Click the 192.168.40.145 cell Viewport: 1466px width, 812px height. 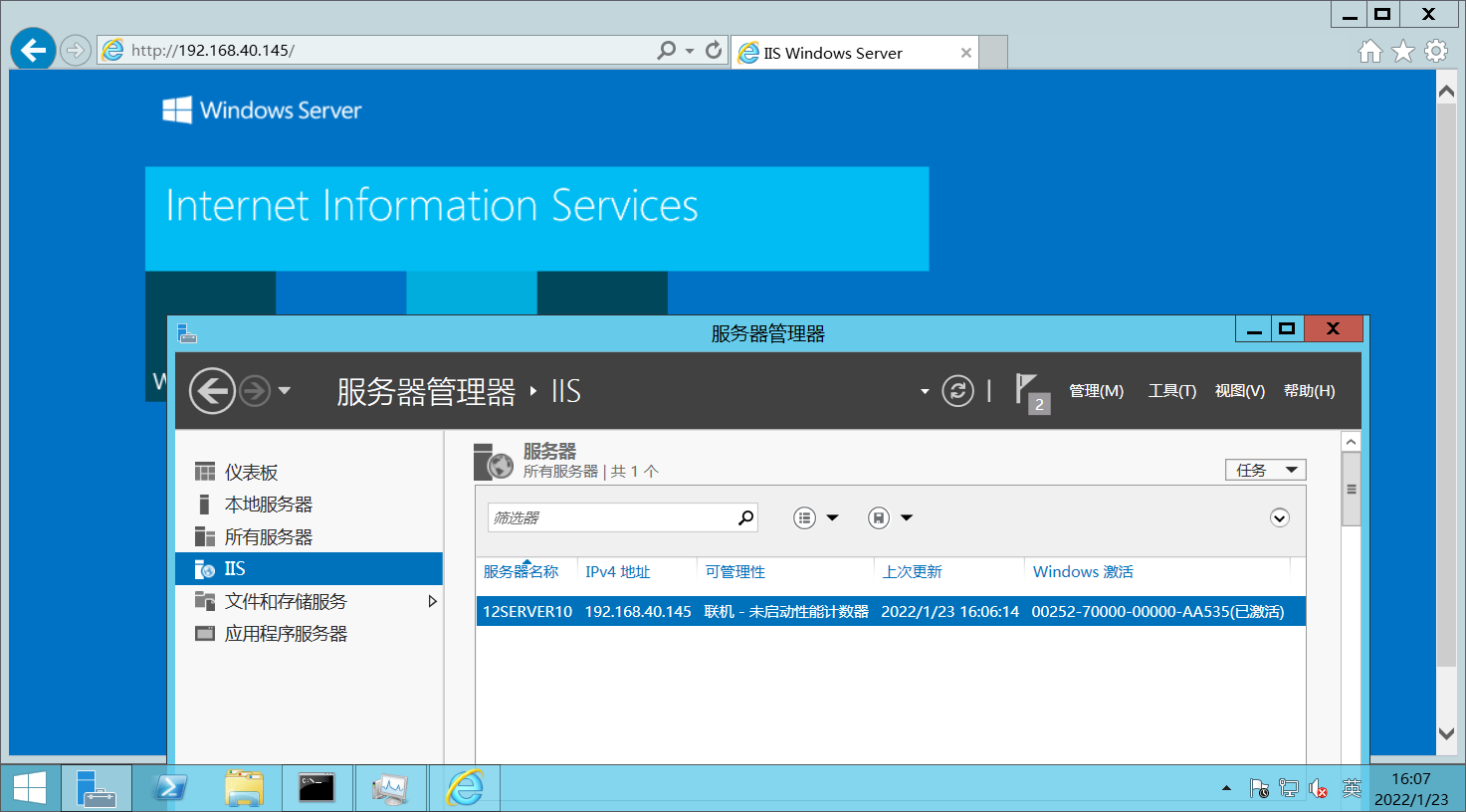[638, 611]
